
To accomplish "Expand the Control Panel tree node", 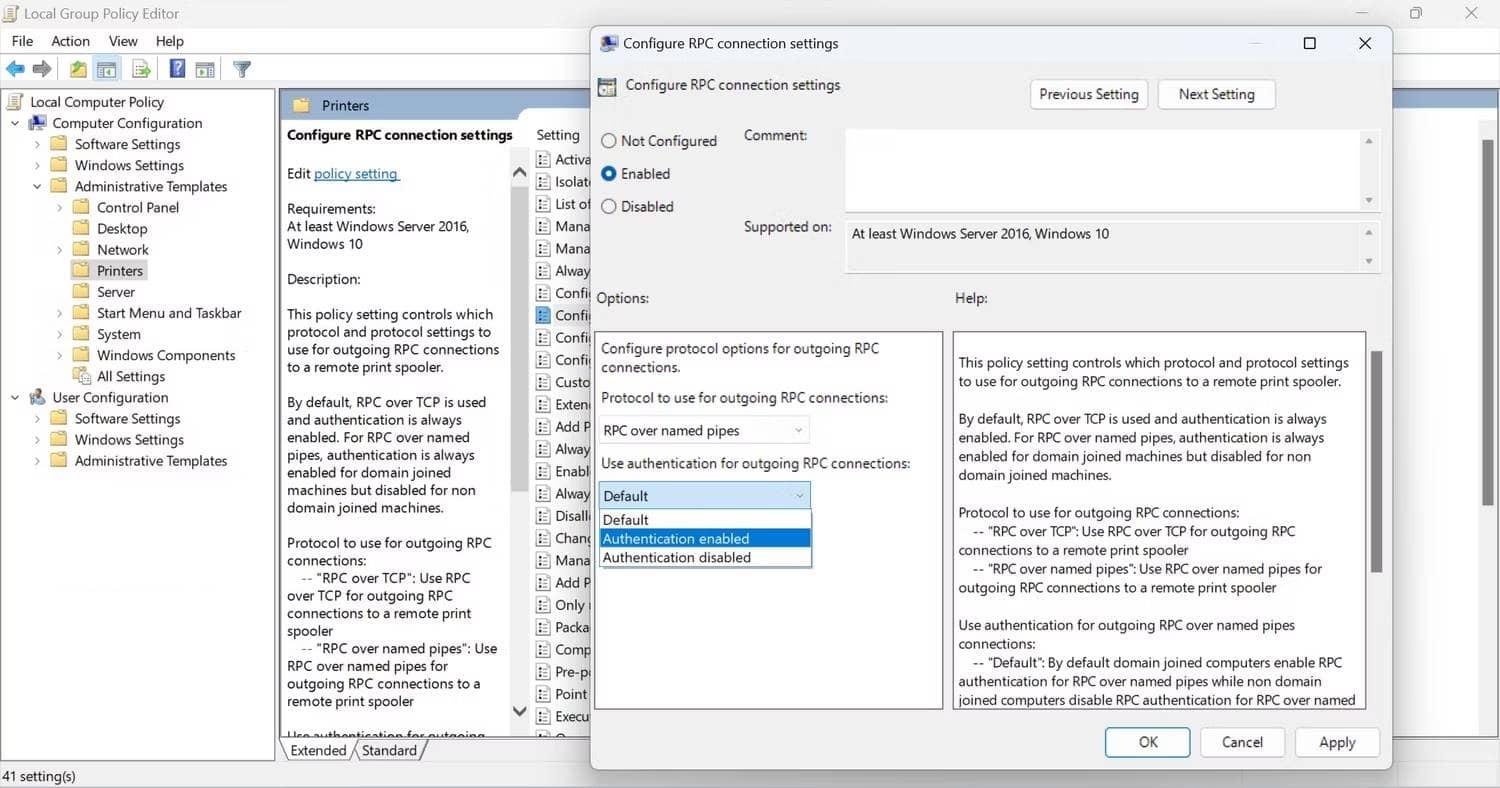I will pos(59,208).
